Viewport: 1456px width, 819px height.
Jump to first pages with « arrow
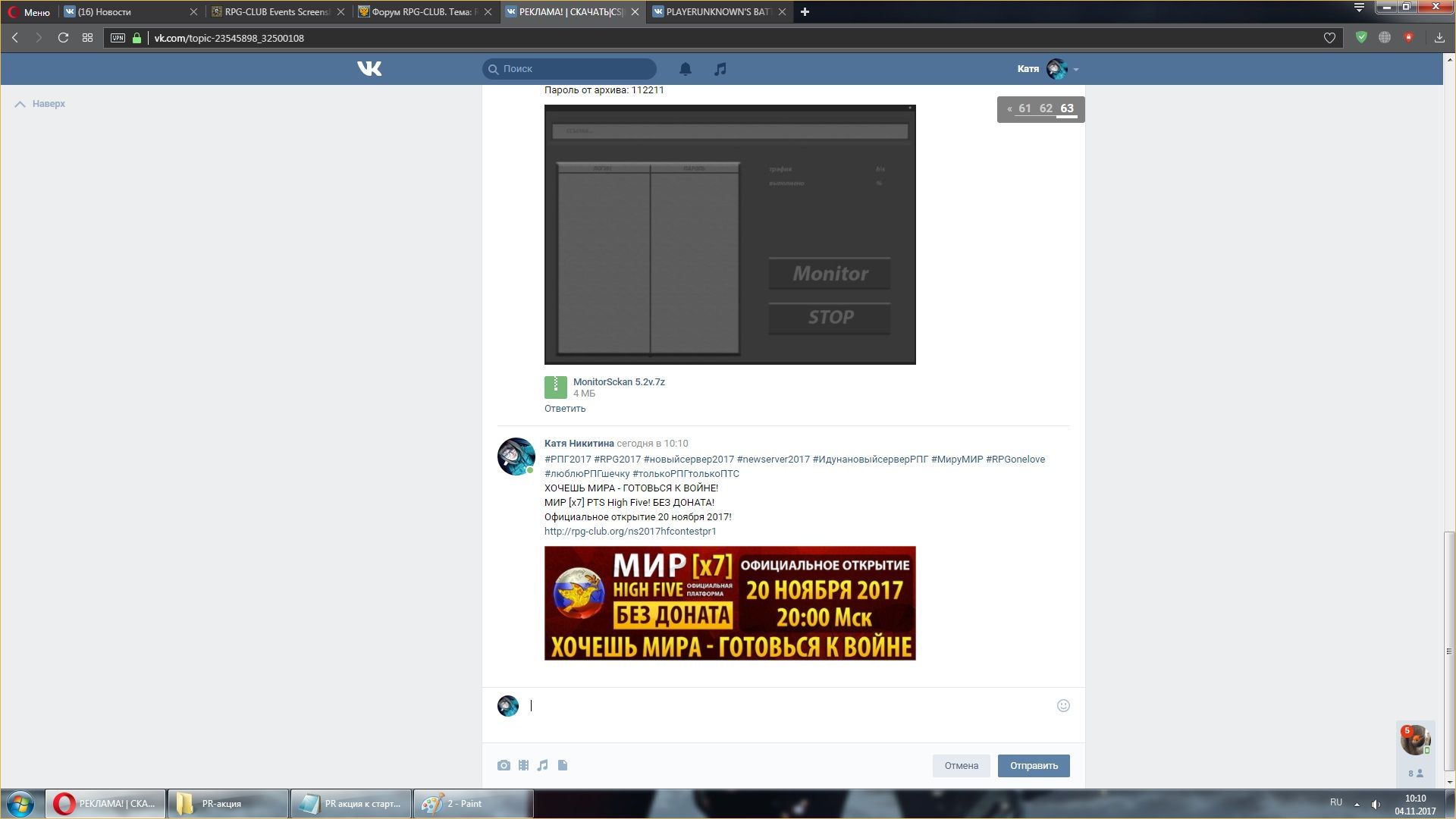click(1009, 108)
